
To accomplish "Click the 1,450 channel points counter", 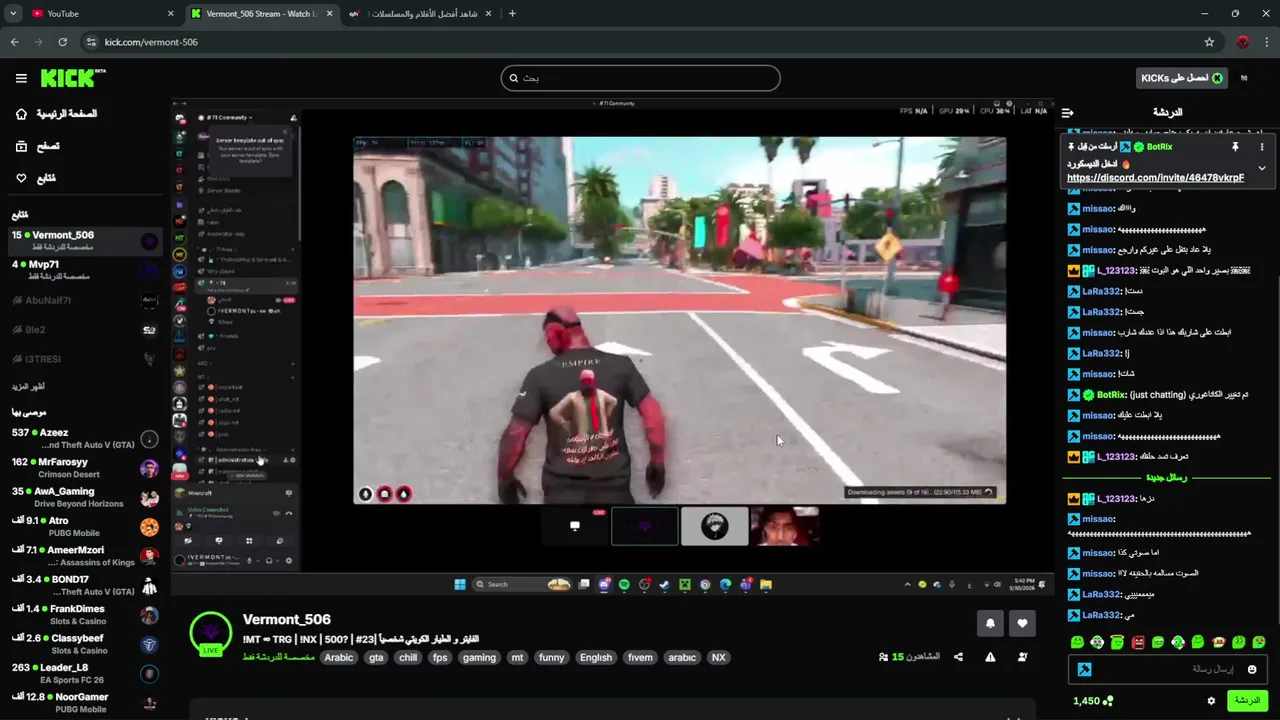I will click(x=1093, y=701).
